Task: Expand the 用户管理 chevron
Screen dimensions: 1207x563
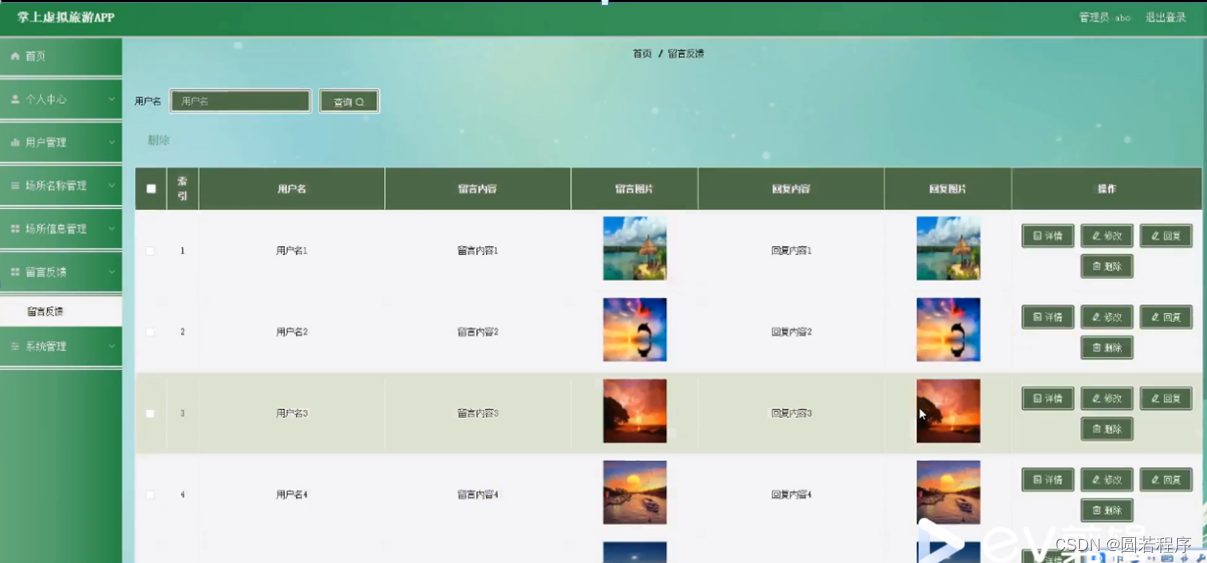Action: [x=111, y=142]
